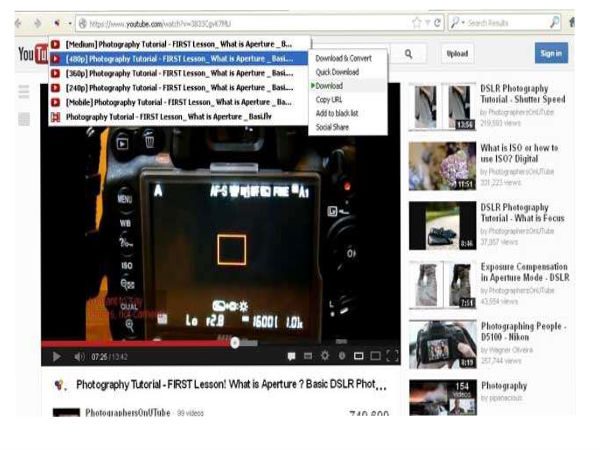Click the 154 videos playlist thumbnail

(x=442, y=398)
